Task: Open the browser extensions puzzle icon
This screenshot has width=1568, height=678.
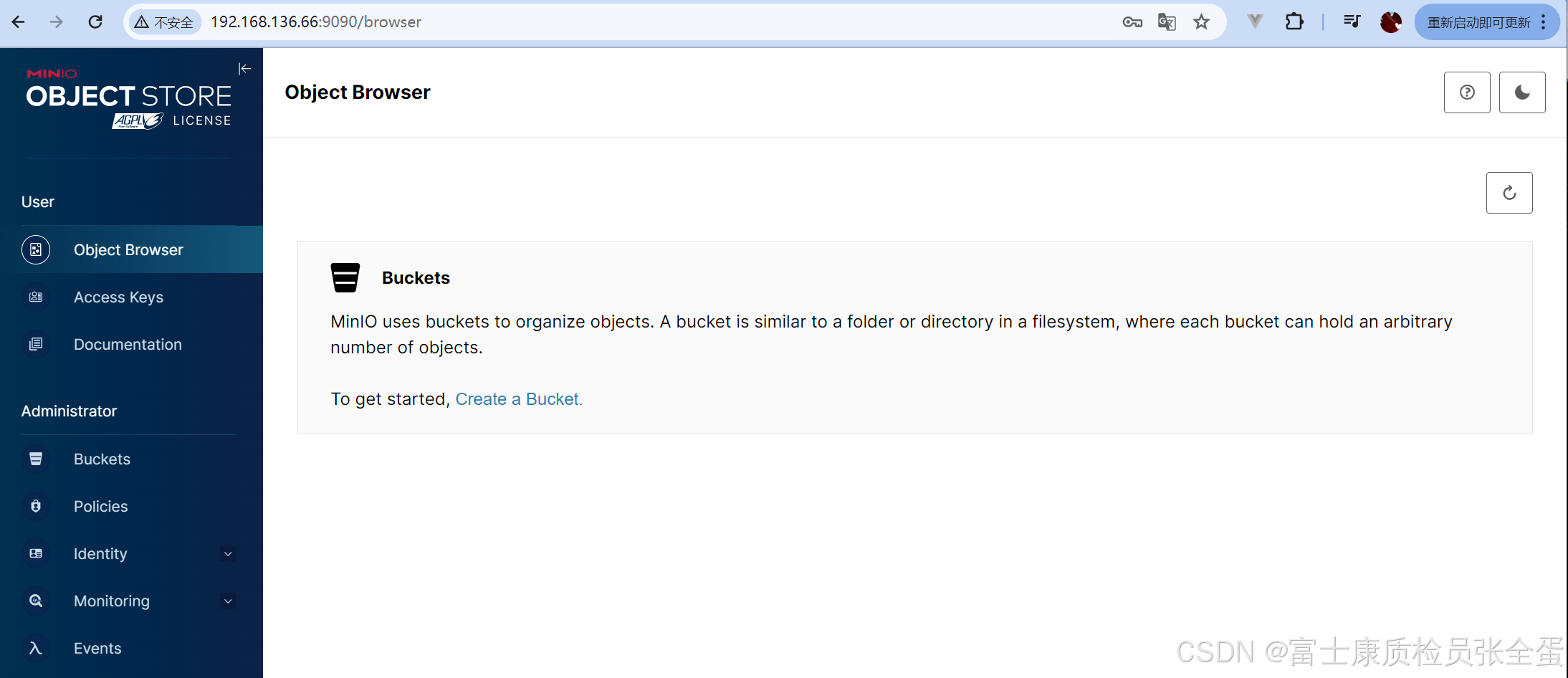Action: [x=1294, y=22]
